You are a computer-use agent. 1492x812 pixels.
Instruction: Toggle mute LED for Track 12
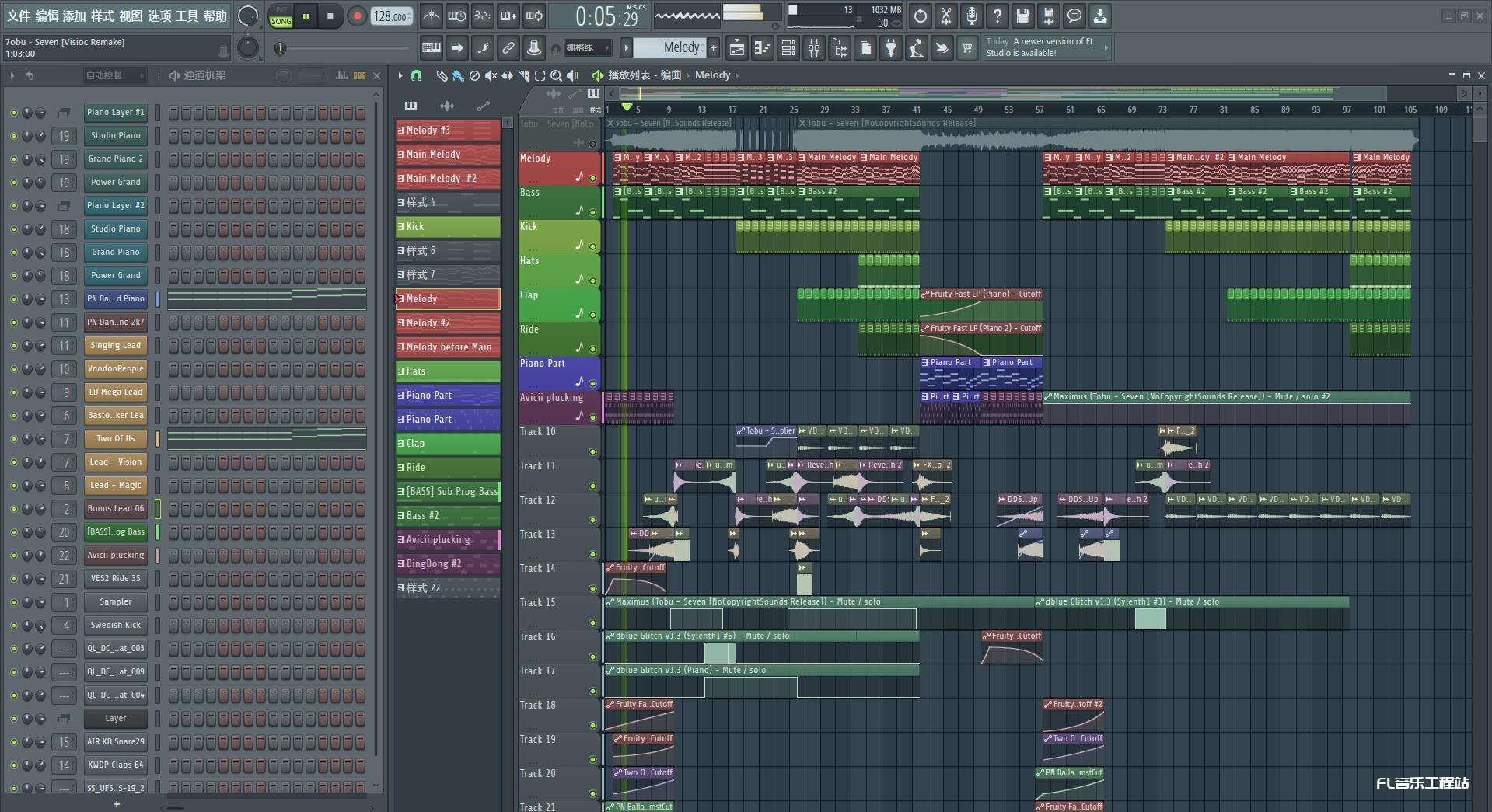[x=592, y=520]
